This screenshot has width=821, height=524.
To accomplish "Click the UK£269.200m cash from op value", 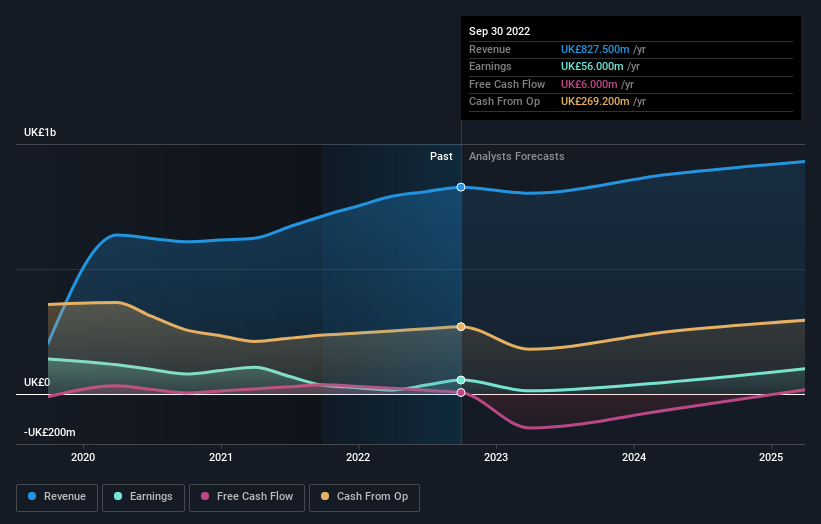I will pos(595,102).
